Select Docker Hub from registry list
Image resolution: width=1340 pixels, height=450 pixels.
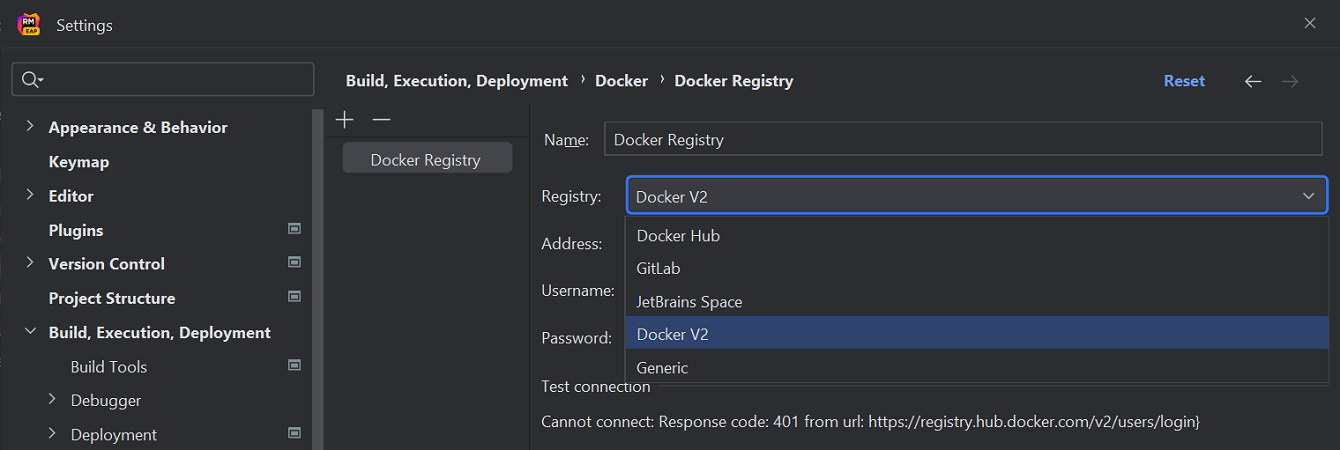click(x=678, y=236)
